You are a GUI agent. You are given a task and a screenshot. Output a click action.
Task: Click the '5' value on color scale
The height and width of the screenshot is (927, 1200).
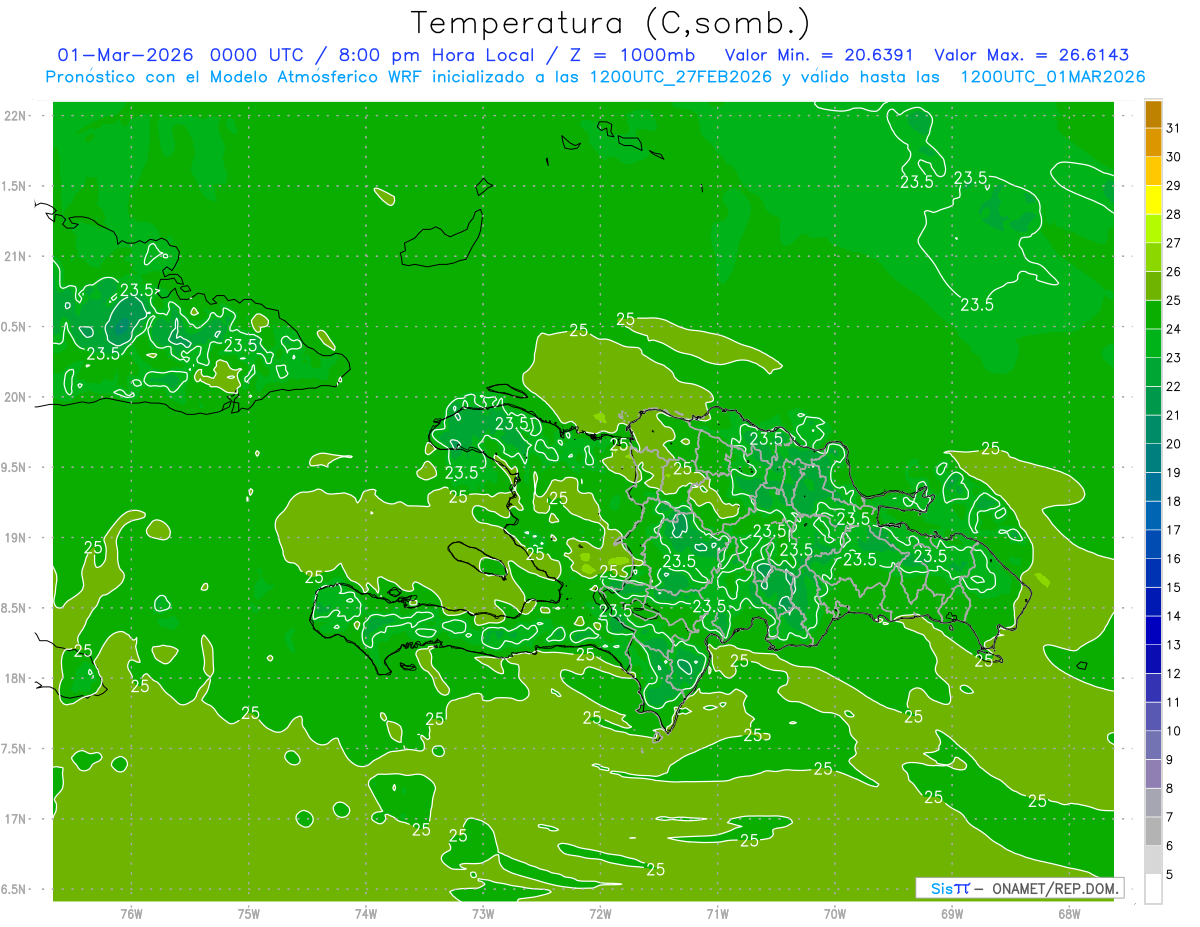click(1170, 875)
